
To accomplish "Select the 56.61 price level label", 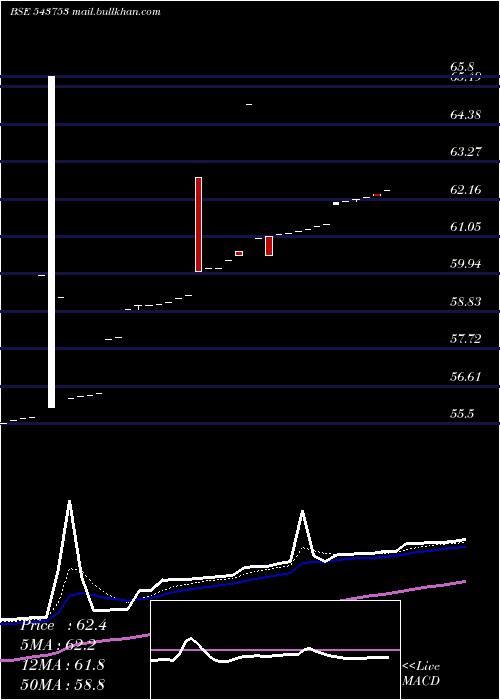I will 466,377.
